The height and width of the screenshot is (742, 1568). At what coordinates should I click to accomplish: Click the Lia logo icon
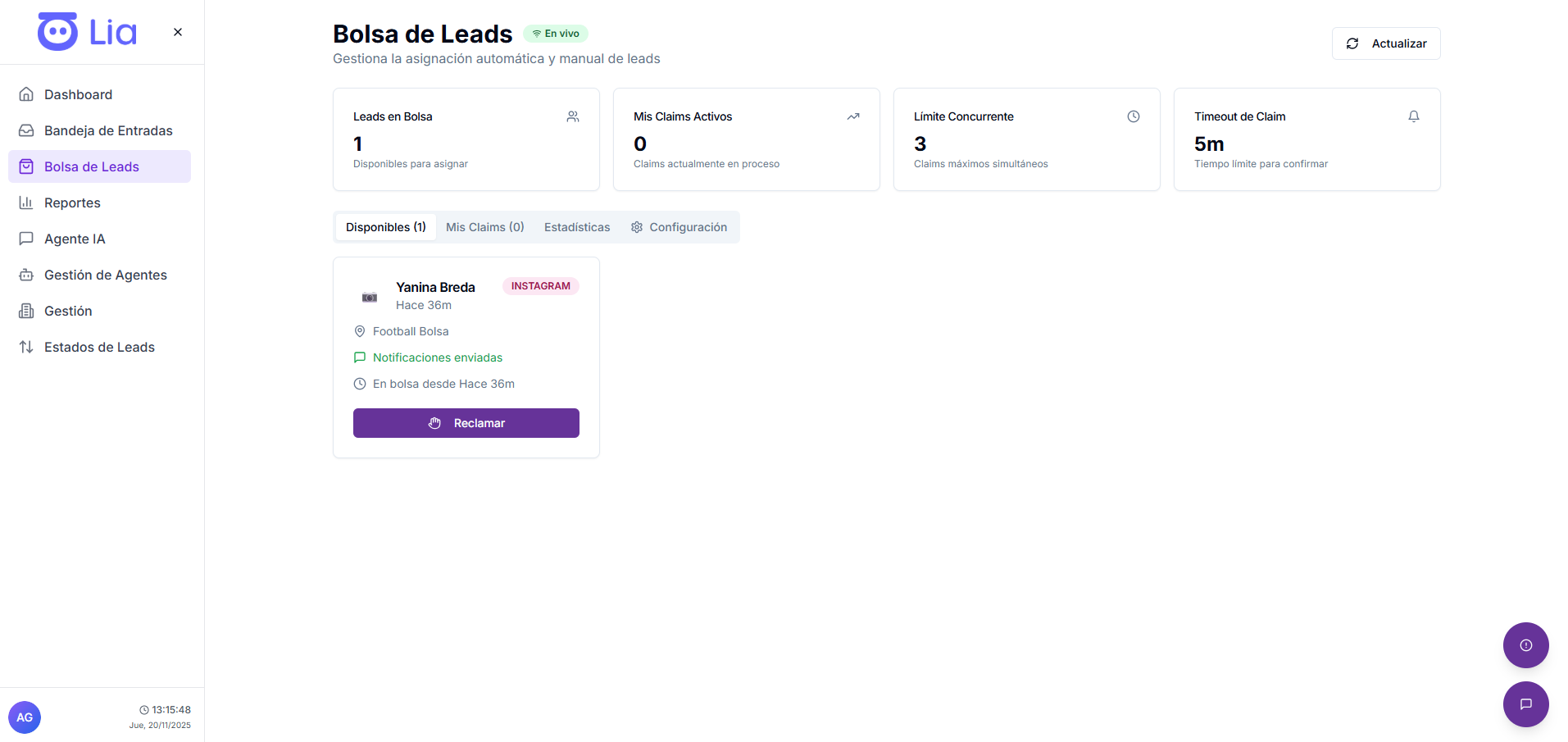pyautogui.click(x=58, y=32)
